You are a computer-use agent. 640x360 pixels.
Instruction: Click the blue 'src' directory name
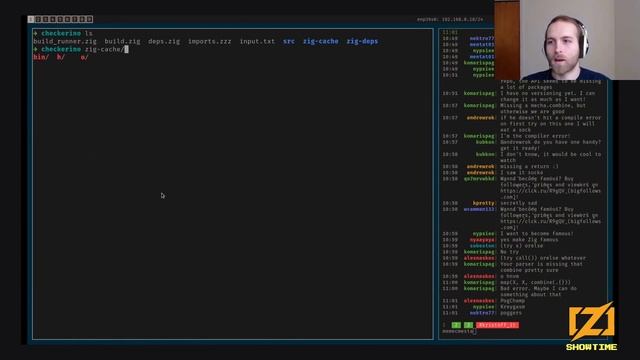pos(289,41)
